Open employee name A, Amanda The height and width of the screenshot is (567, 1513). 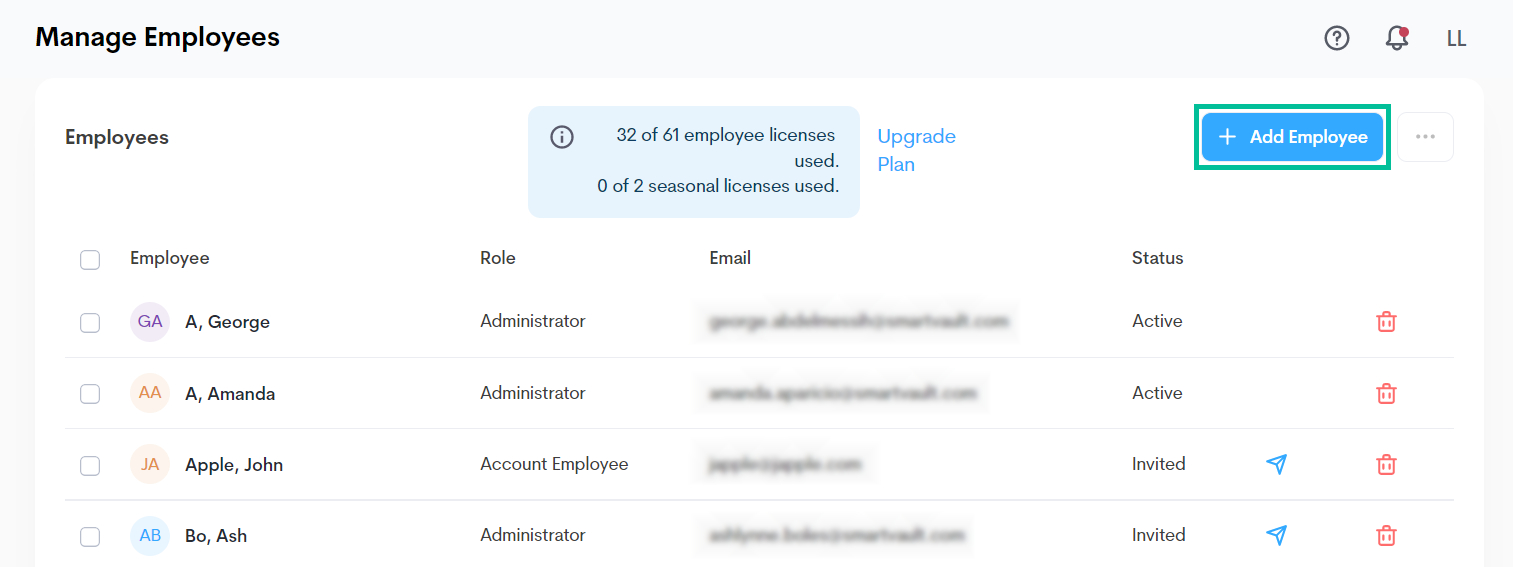click(230, 394)
